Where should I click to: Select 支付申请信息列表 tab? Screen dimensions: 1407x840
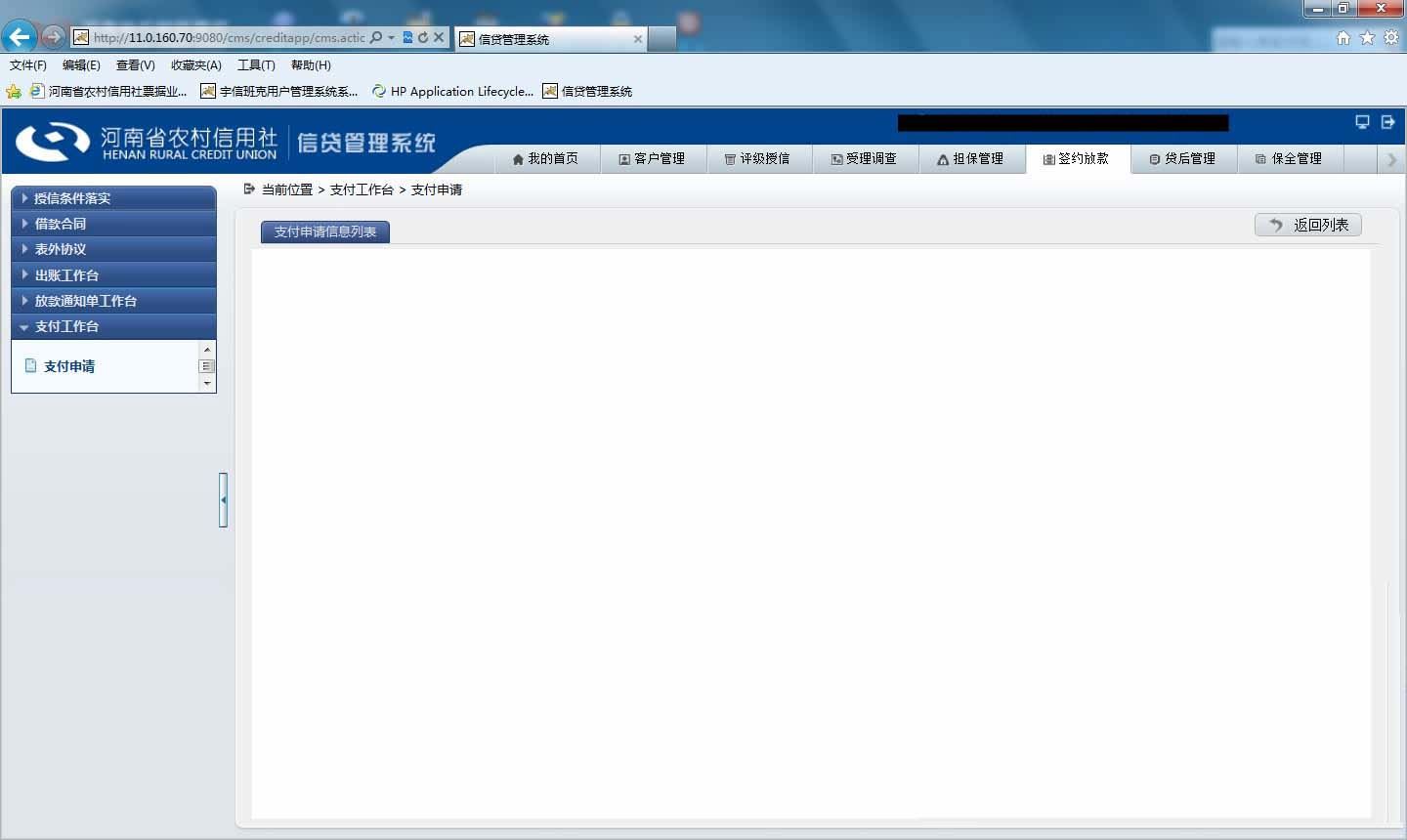pyautogui.click(x=325, y=231)
